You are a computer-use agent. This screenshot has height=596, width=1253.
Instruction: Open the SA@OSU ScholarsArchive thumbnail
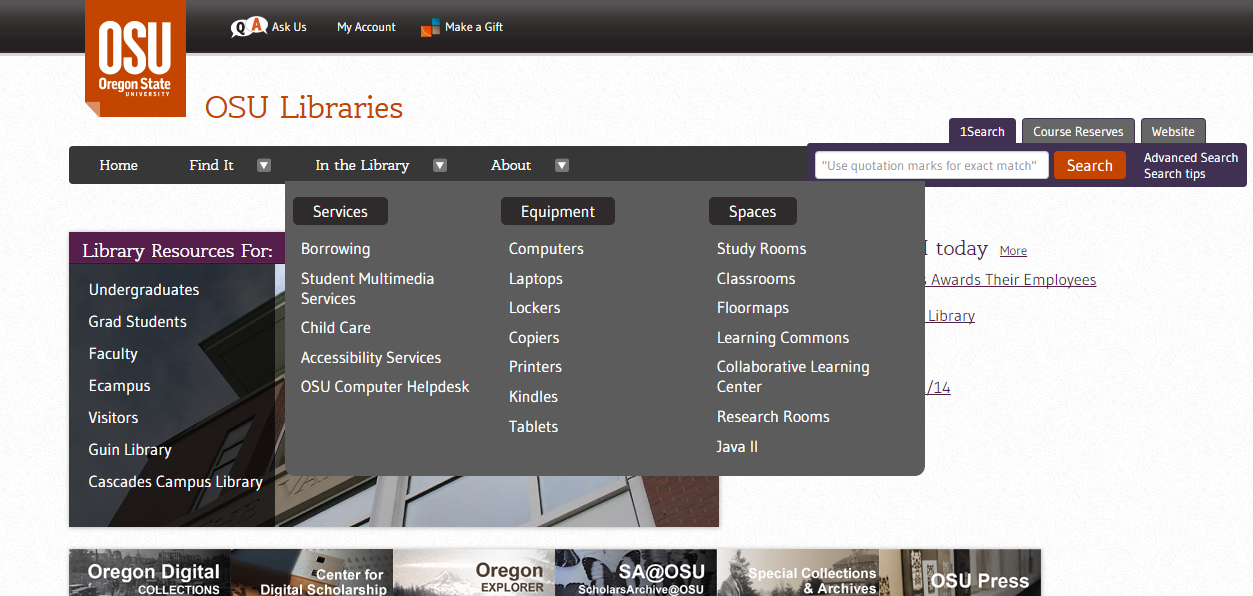click(x=635, y=574)
